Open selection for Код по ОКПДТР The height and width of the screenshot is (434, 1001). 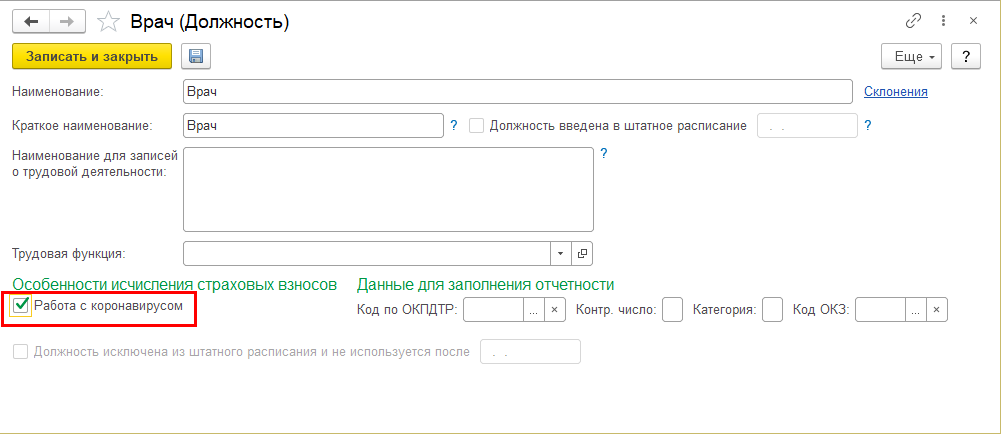pyautogui.click(x=534, y=310)
